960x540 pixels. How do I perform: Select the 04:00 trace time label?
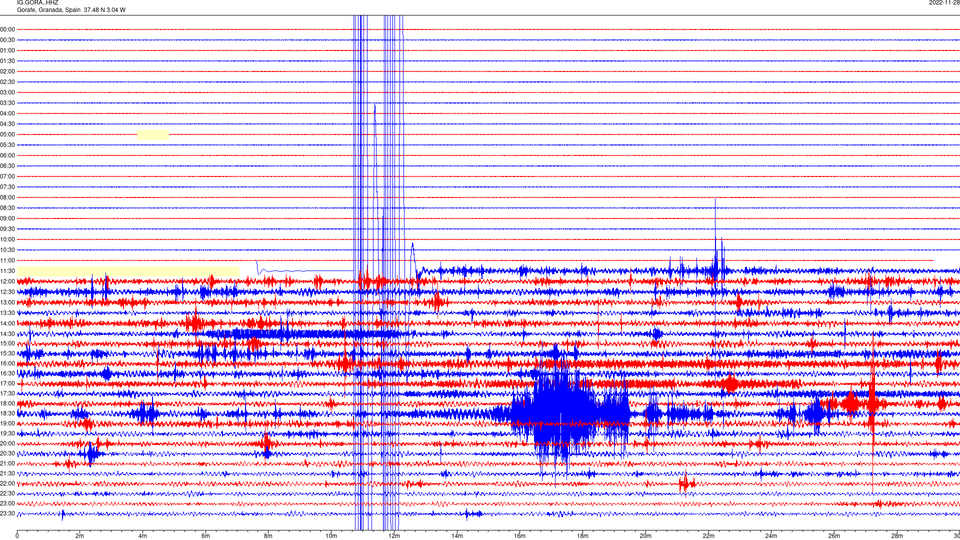[7, 113]
